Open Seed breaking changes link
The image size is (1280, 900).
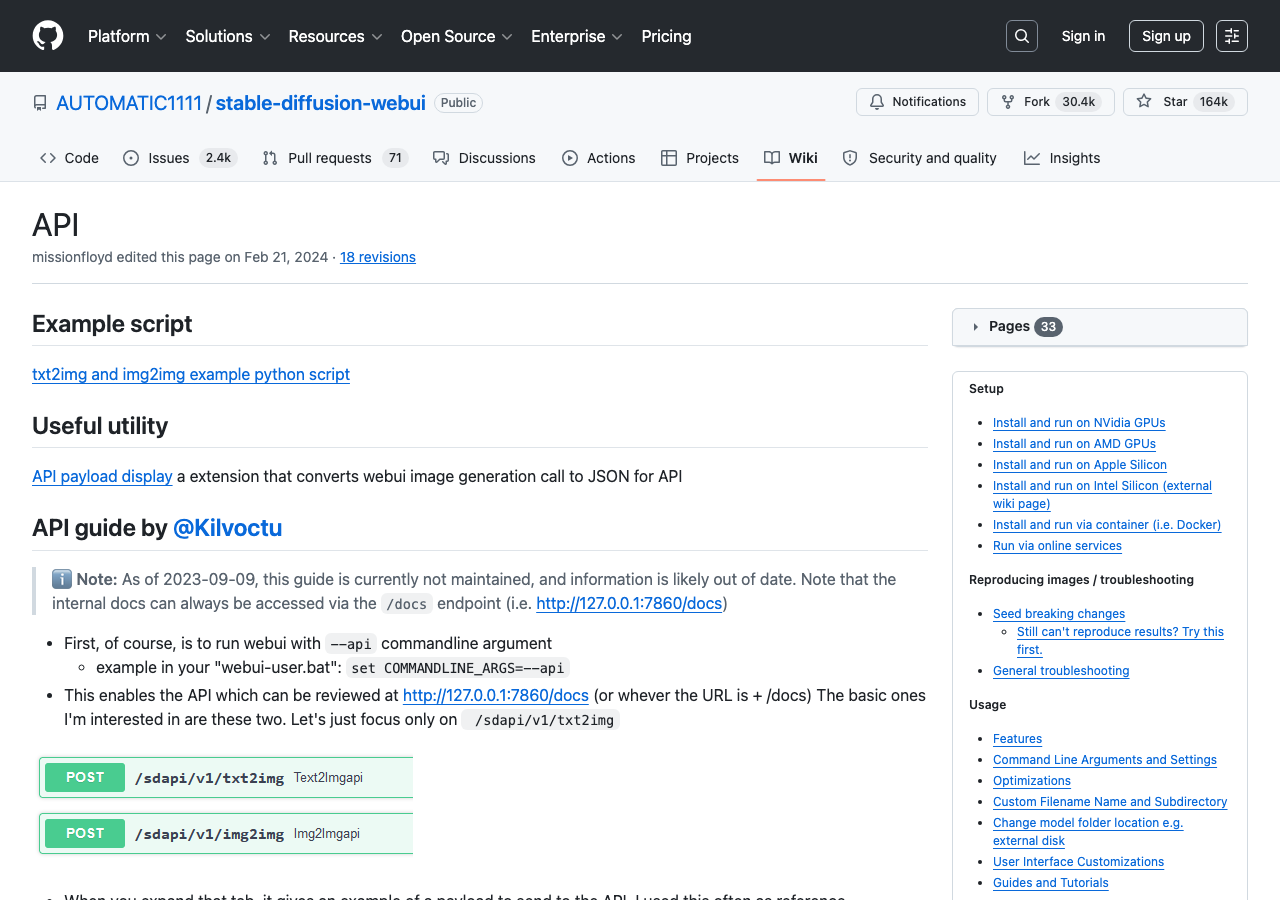[1059, 614]
